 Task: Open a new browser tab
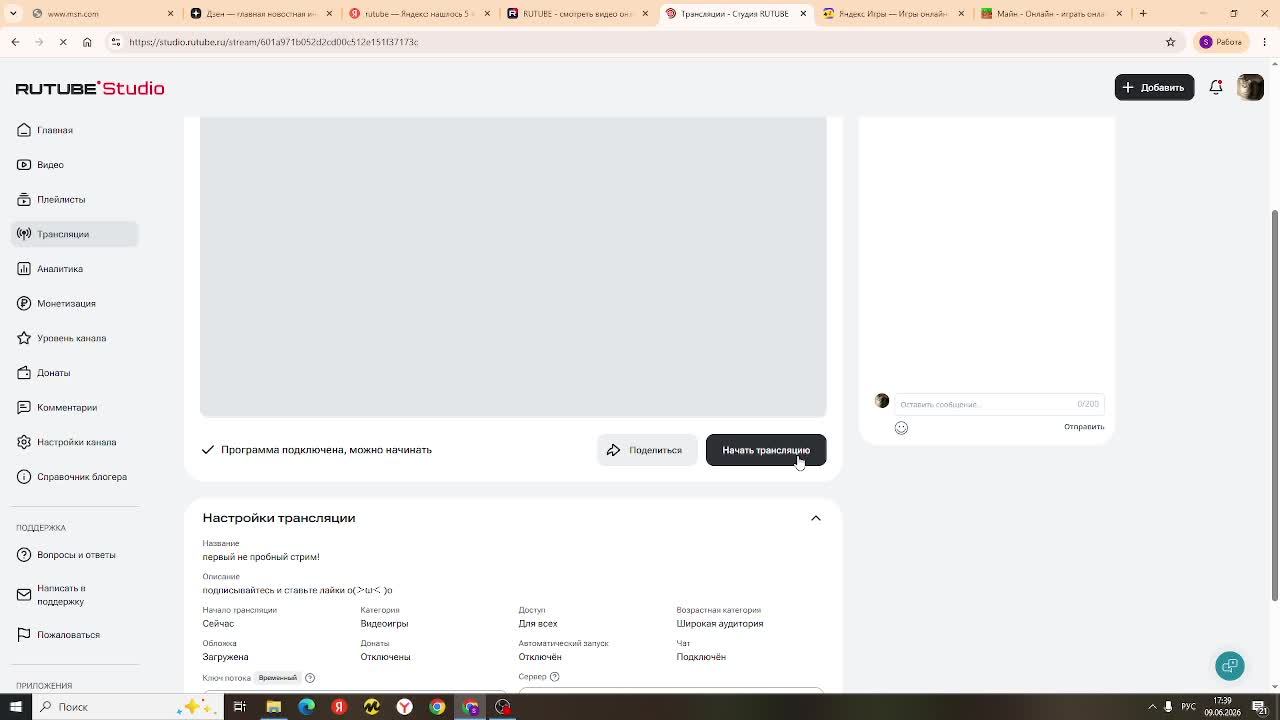coord(1143,14)
